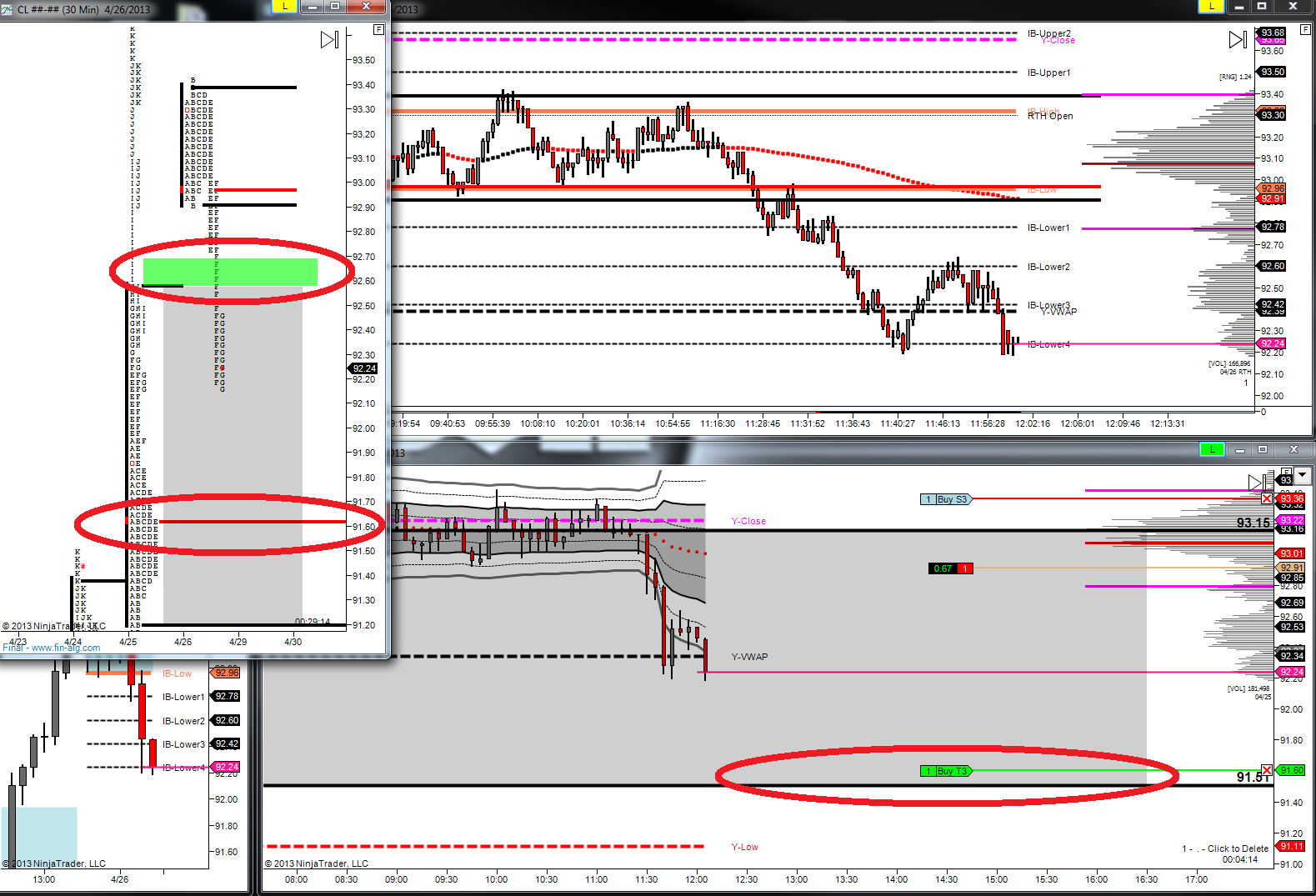This screenshot has height=896, width=1316.
Task: Minimize the top-right chart window
Action: click(x=1239, y=7)
